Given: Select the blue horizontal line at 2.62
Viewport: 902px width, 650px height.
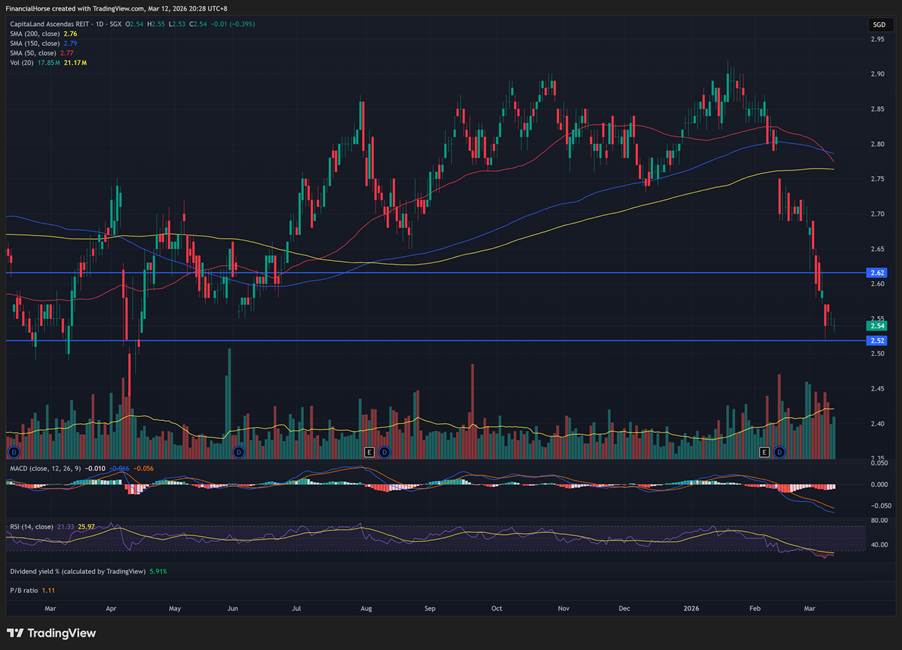Looking at the screenshot, I should [x=400, y=272].
